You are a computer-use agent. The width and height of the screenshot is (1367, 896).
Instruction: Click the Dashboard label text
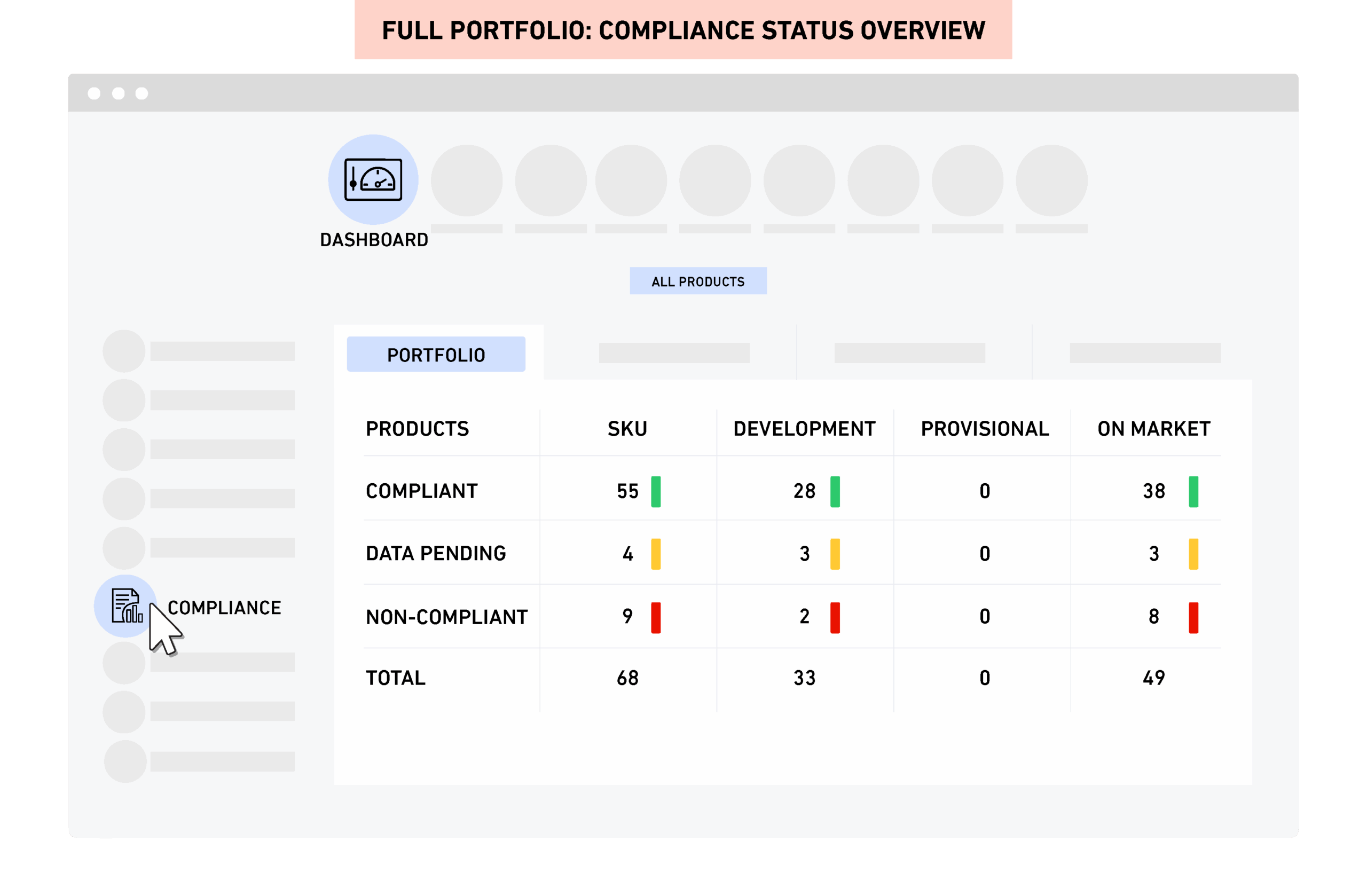pyautogui.click(x=374, y=240)
